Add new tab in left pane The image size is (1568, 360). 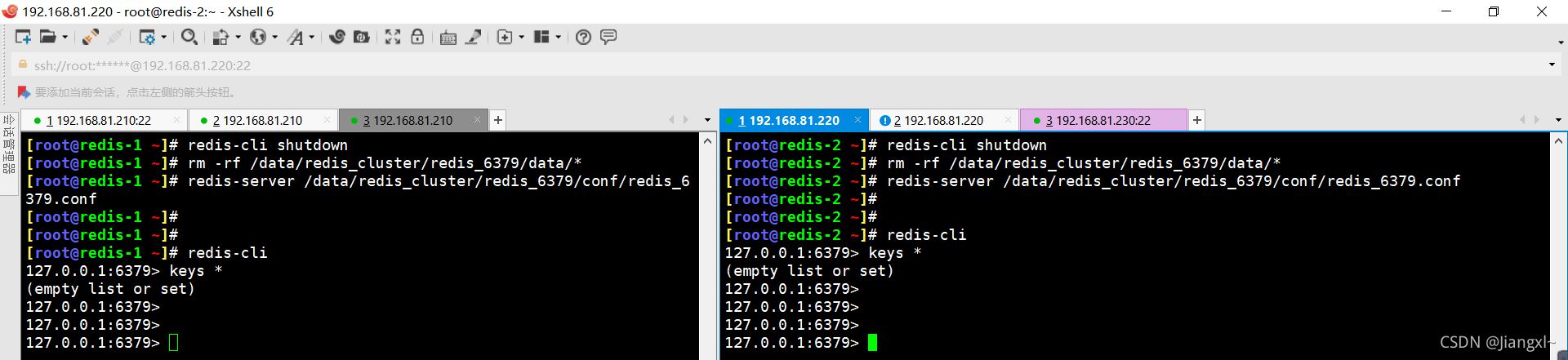coord(497,120)
